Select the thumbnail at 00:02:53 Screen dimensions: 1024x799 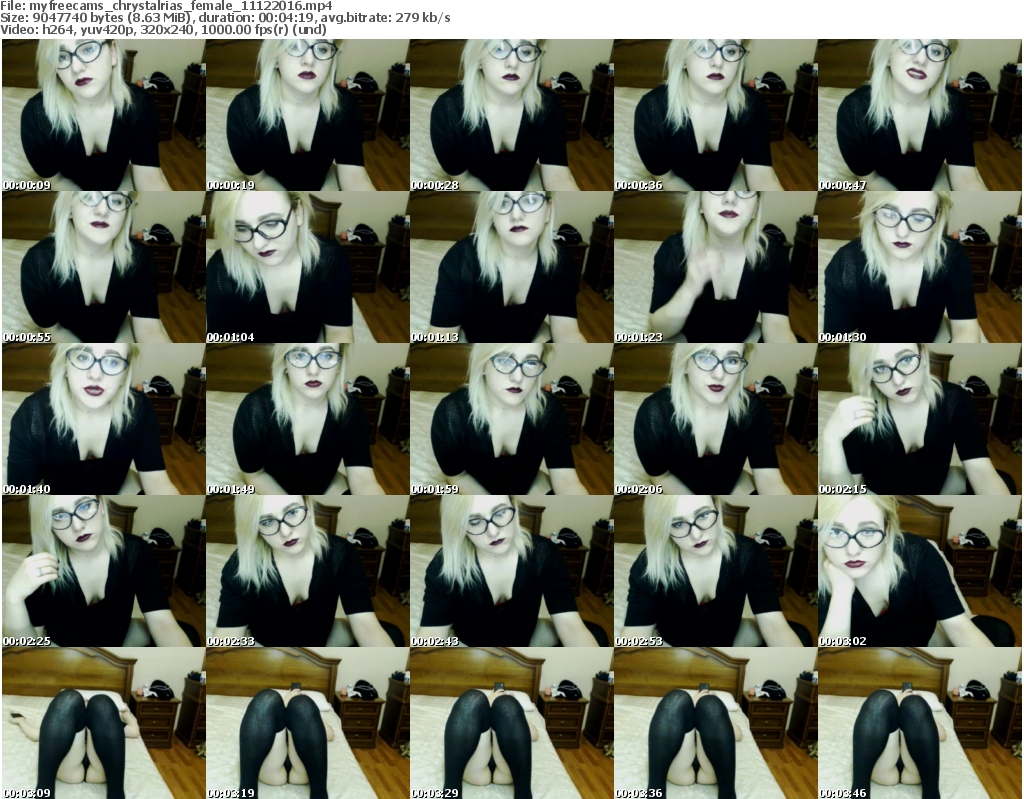coord(714,572)
